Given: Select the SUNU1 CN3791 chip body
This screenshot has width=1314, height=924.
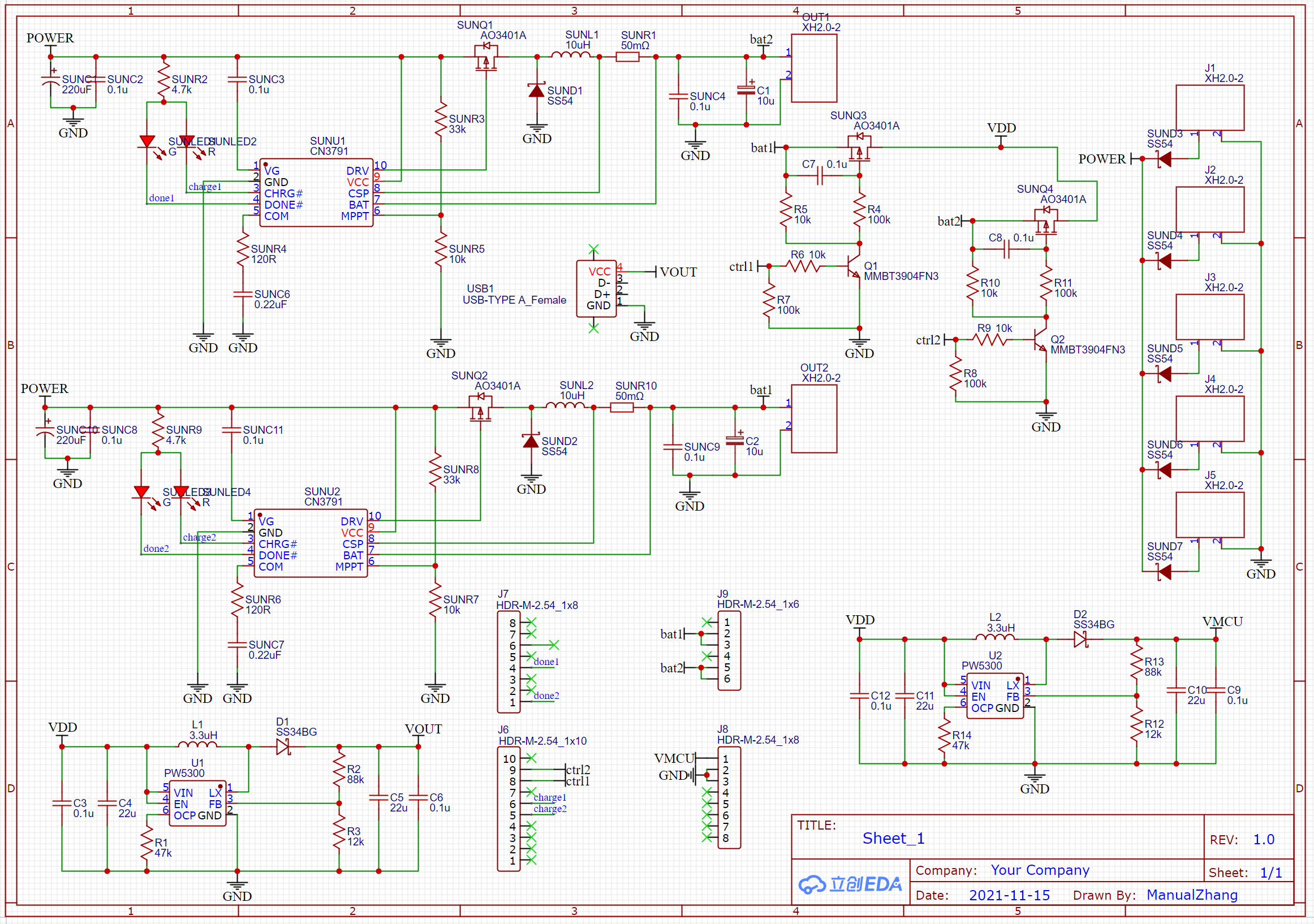Looking at the screenshot, I should (317, 193).
